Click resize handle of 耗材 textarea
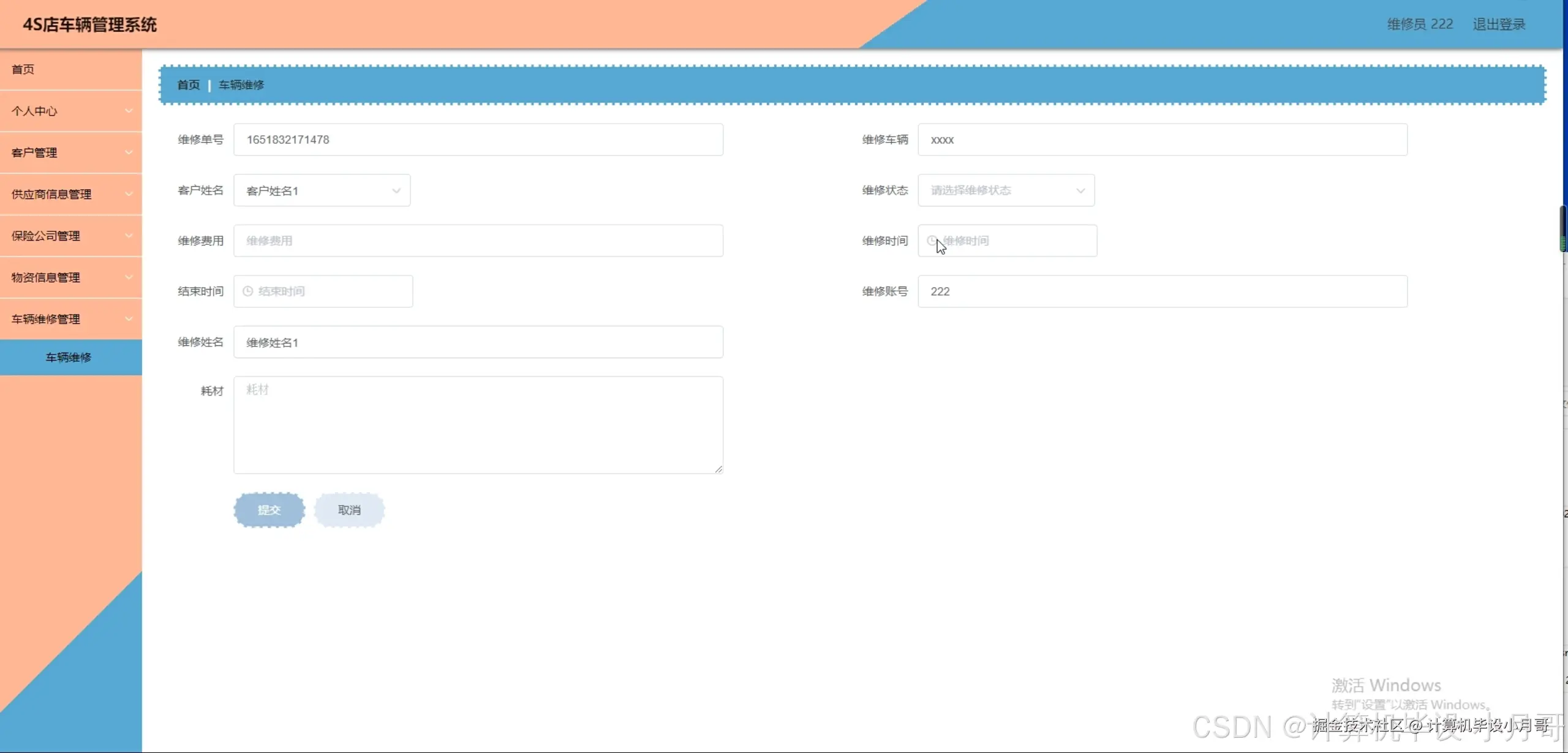This screenshot has width=1568, height=753. click(x=718, y=469)
